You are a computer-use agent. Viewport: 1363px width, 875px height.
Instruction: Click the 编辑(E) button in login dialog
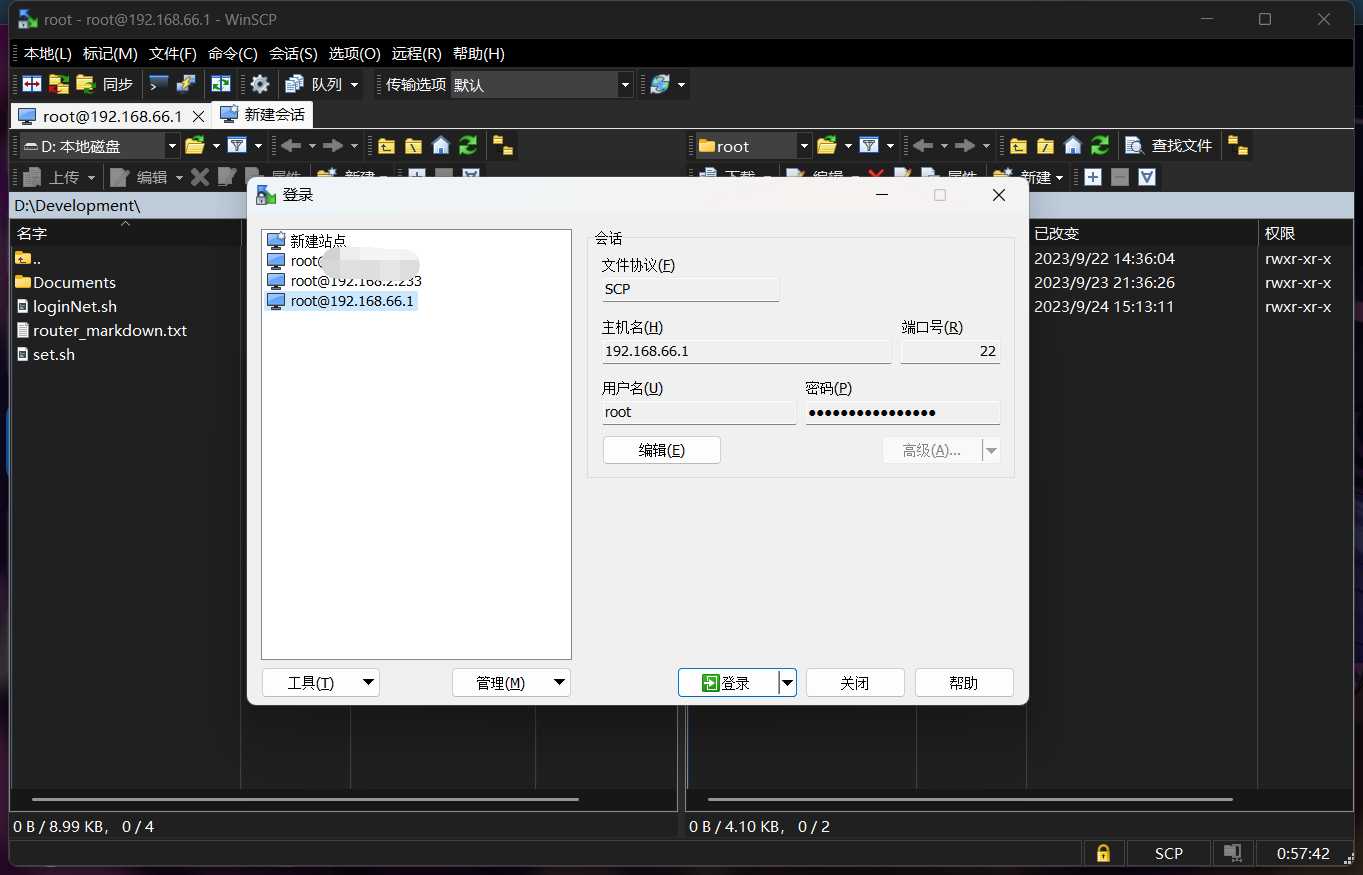tap(662, 450)
